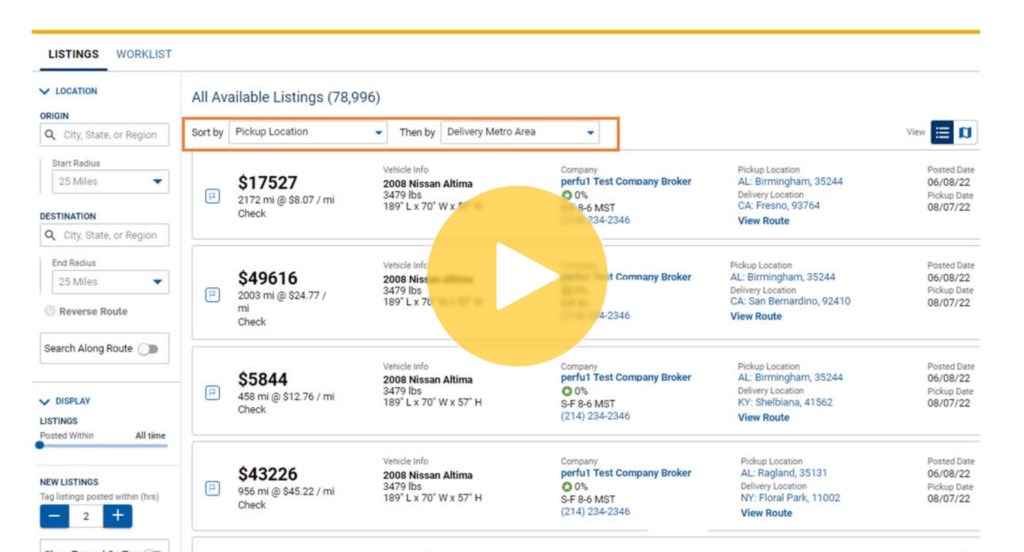This screenshot has width=1024, height=552.
Task: Click pickup location AL: Ragland, 35131
Action: [784, 473]
